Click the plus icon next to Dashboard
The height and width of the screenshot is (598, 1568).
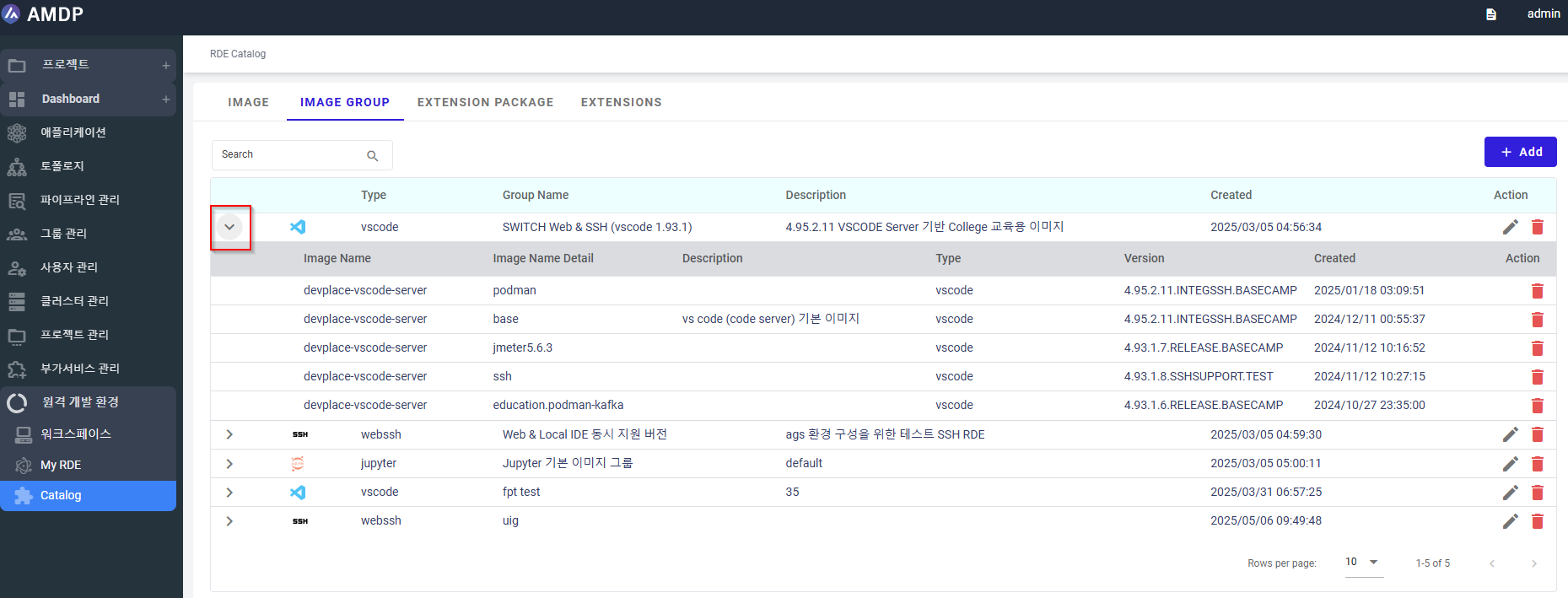click(x=166, y=100)
